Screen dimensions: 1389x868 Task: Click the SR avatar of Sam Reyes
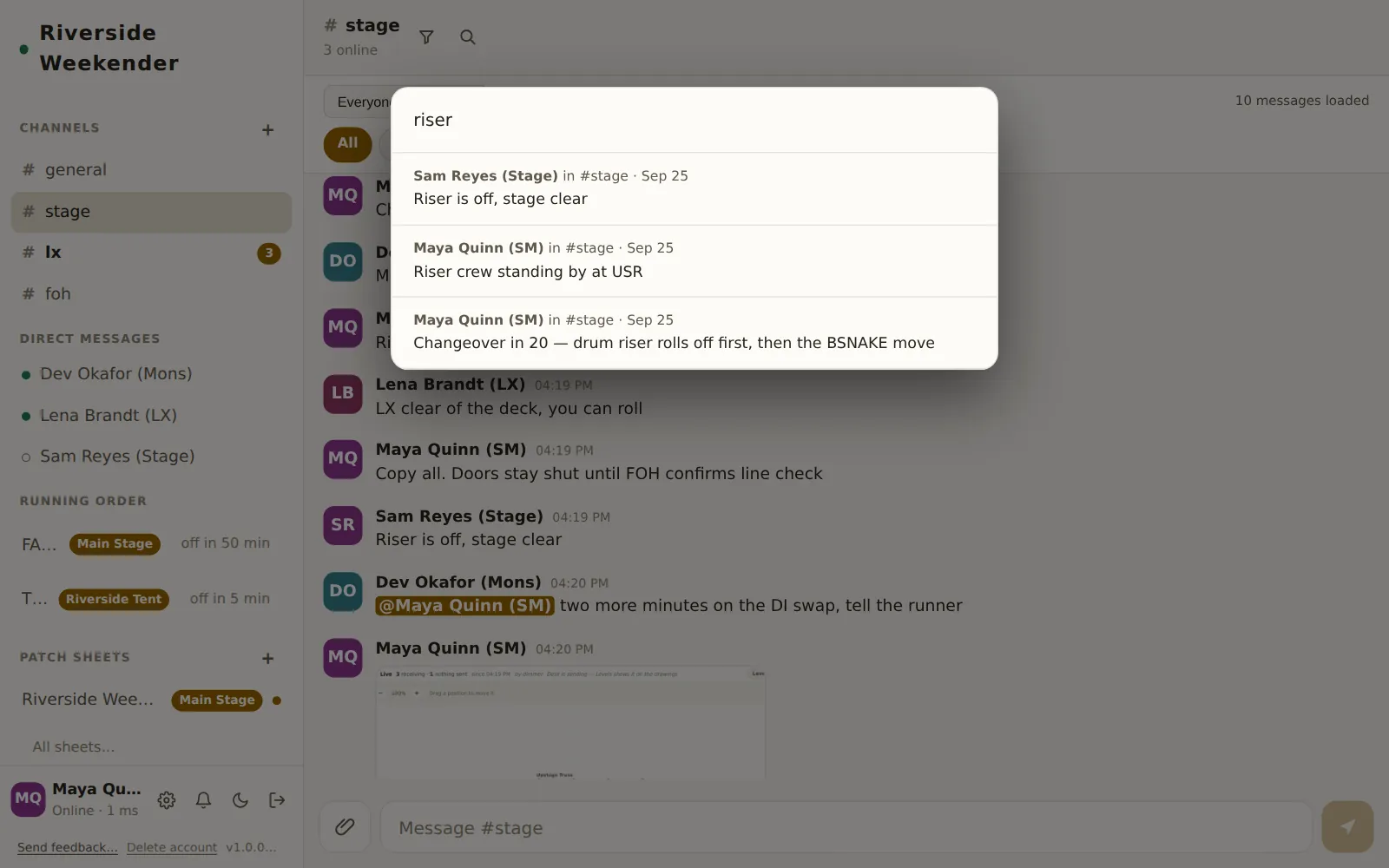[343, 525]
